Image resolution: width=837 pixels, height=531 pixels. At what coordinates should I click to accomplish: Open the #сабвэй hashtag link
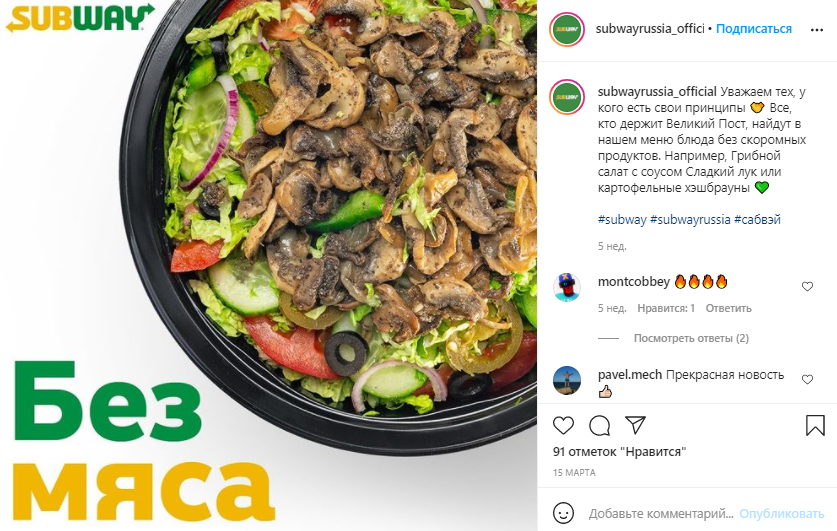pyautogui.click(x=757, y=220)
